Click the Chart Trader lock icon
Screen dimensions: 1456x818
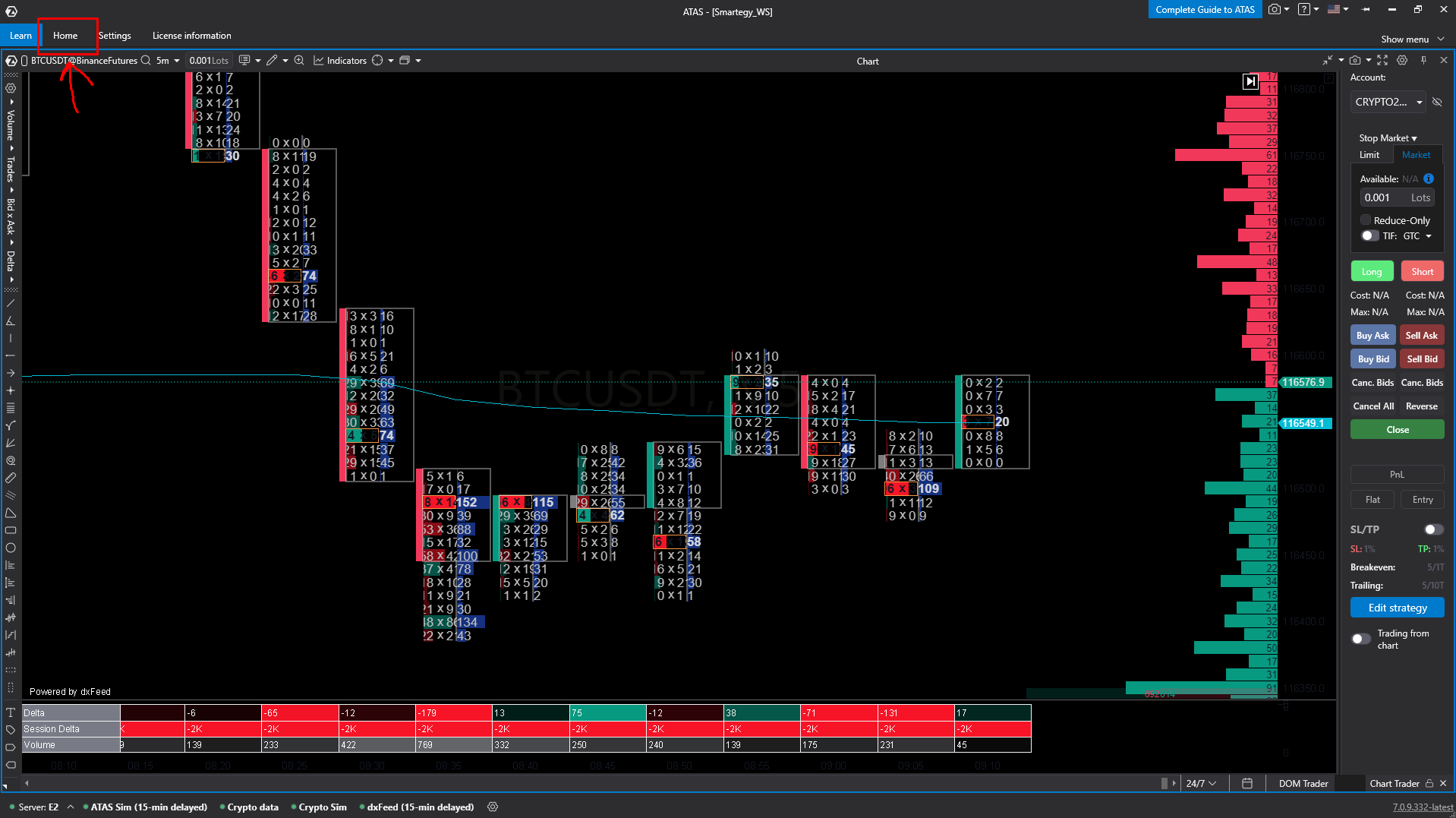(x=1429, y=783)
